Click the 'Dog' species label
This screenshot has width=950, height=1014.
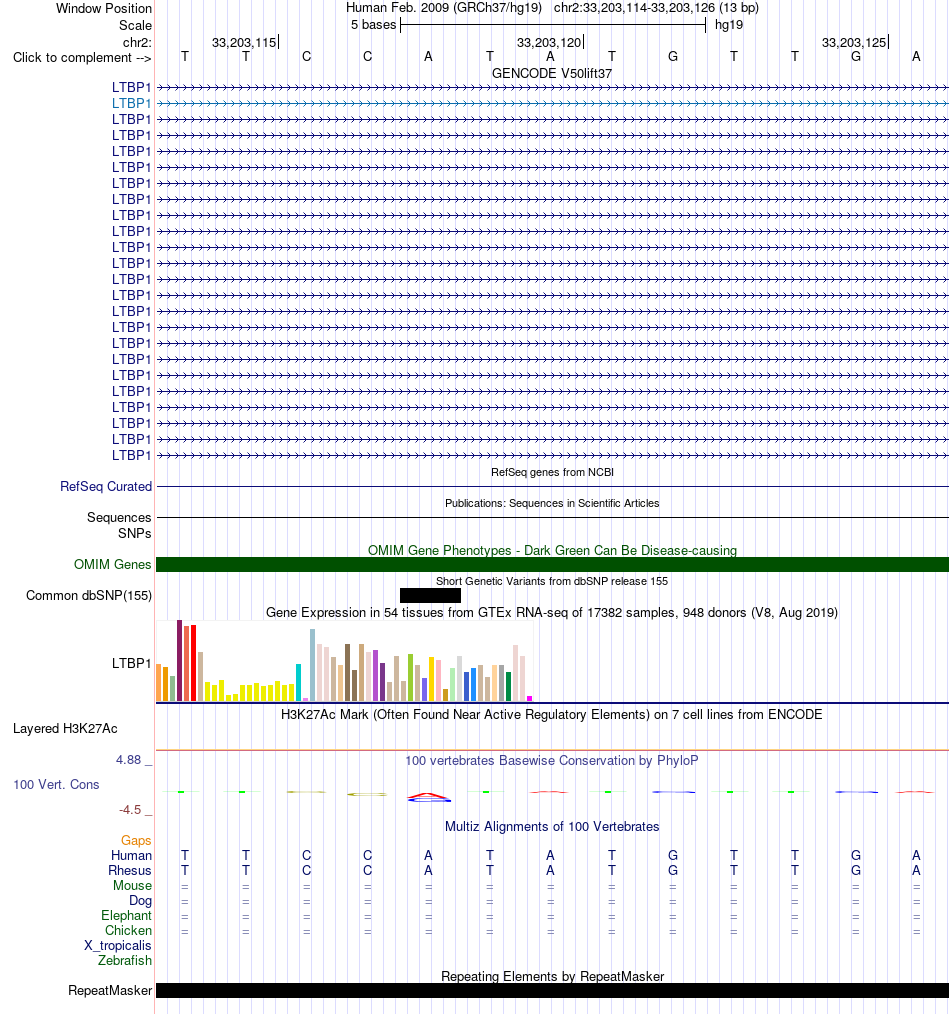point(140,901)
